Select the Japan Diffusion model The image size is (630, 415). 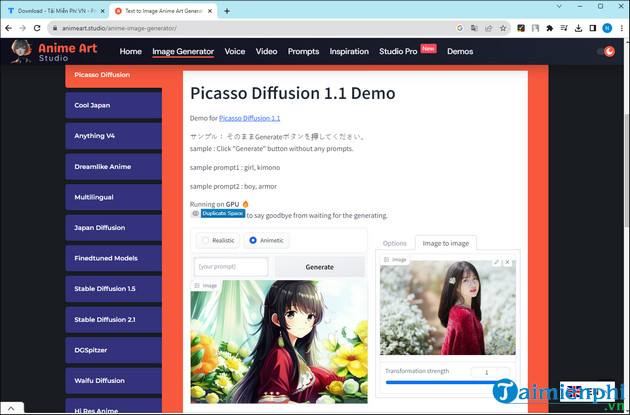coord(114,227)
